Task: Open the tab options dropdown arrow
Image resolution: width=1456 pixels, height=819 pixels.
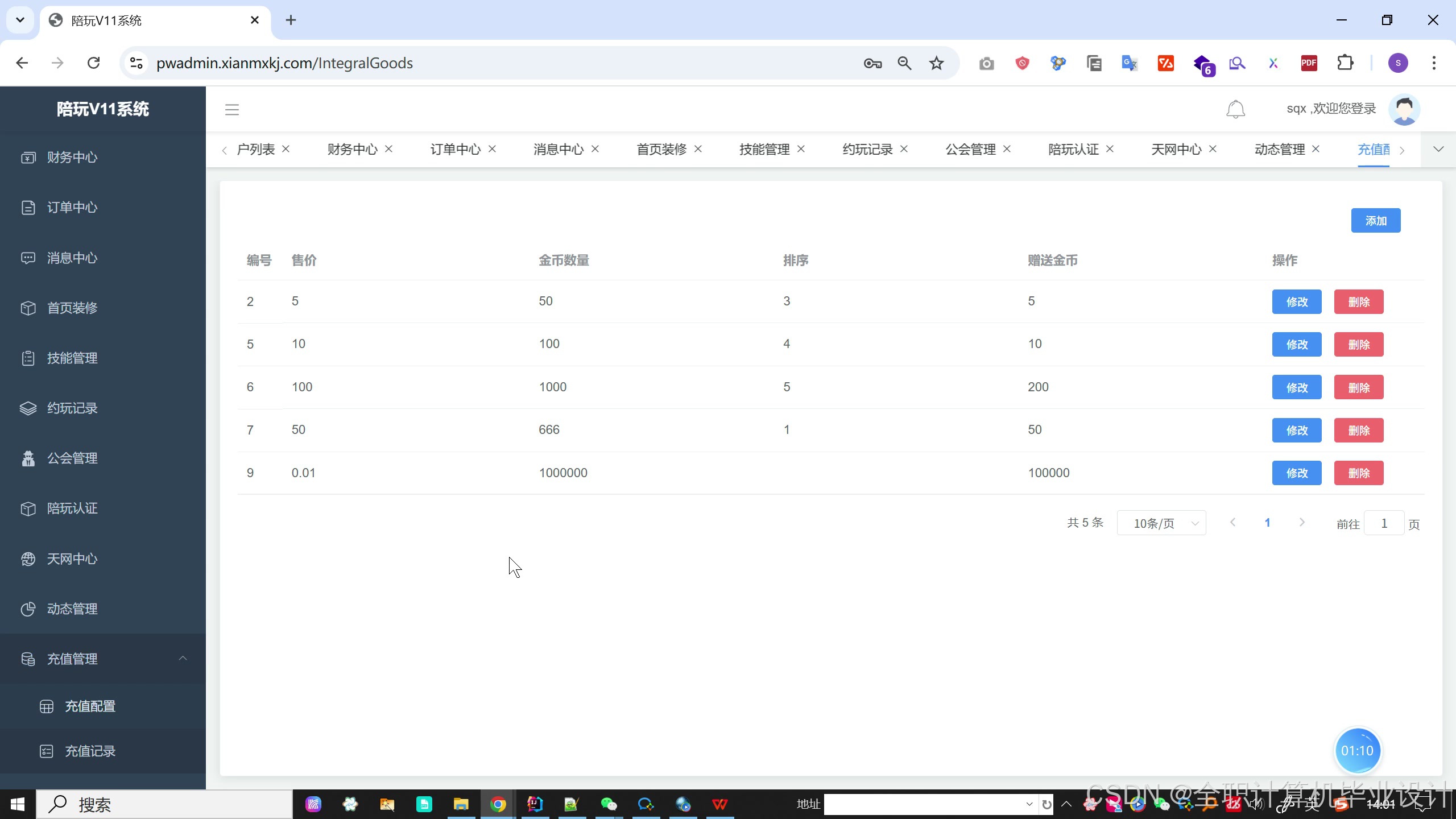Action: [x=1438, y=149]
